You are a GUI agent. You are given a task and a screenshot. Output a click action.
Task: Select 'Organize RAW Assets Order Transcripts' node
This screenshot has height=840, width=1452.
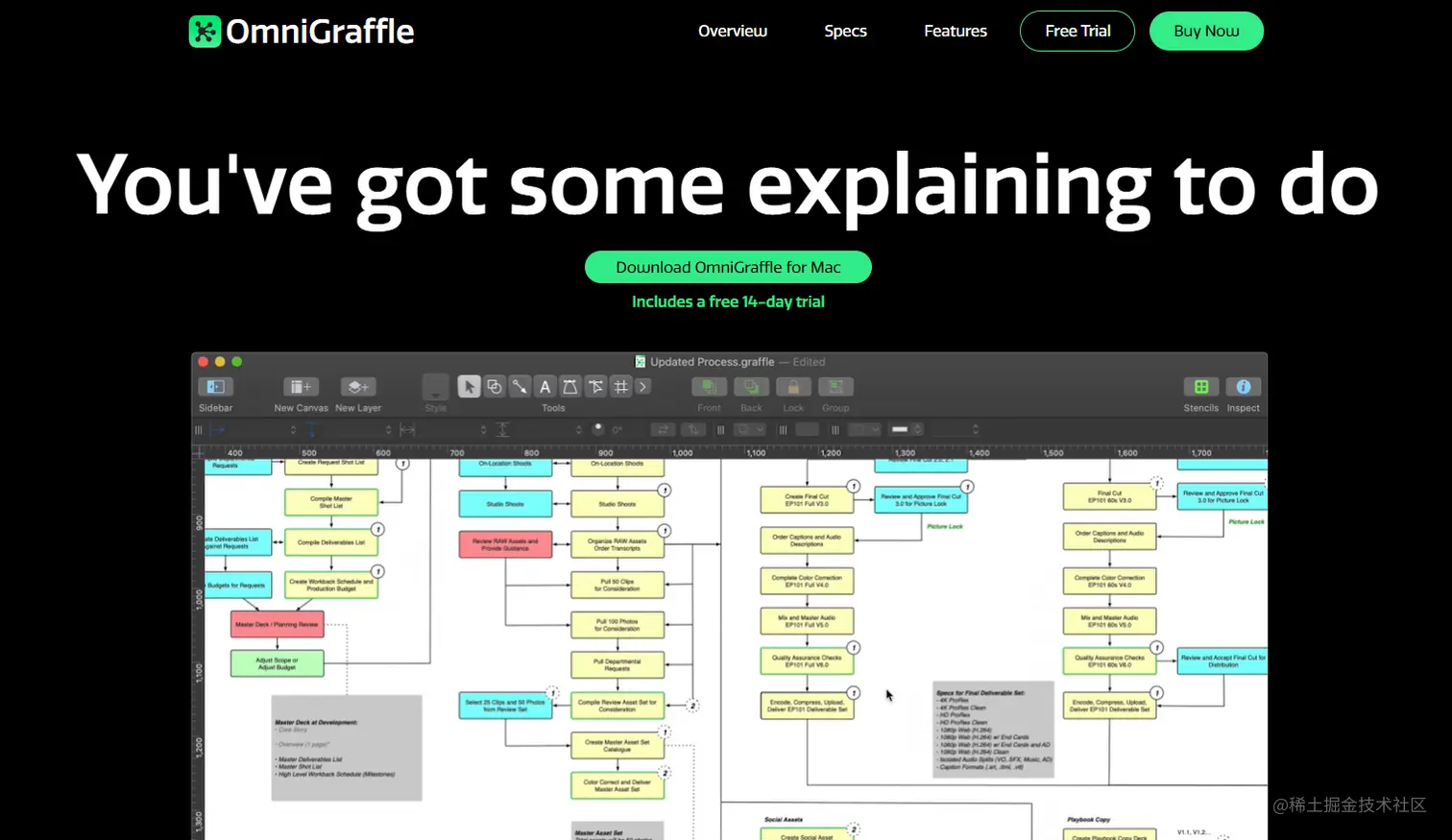617,544
